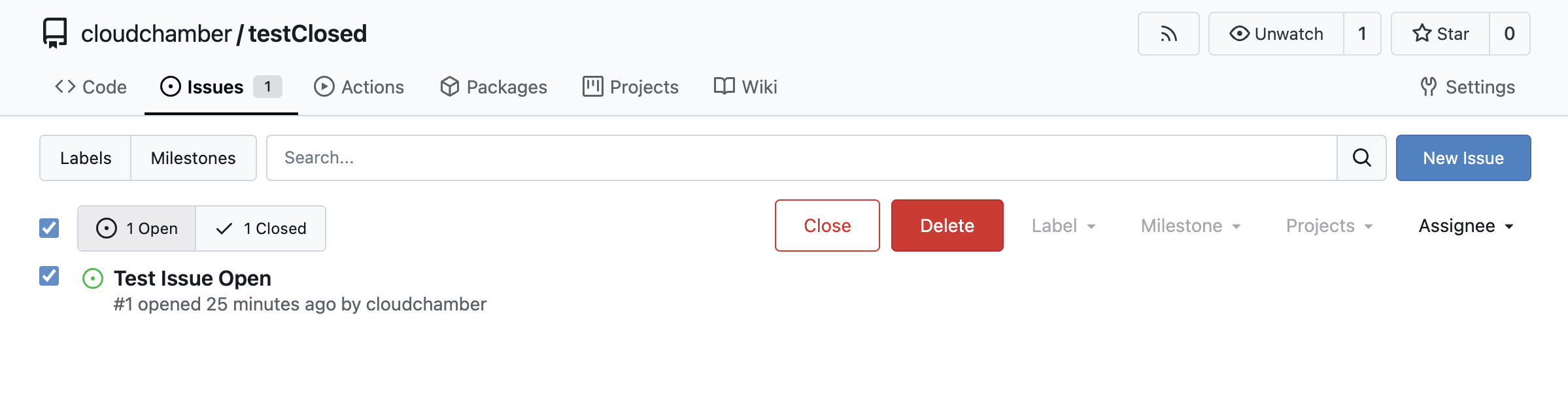Switch to the Code tab

pos(91,87)
